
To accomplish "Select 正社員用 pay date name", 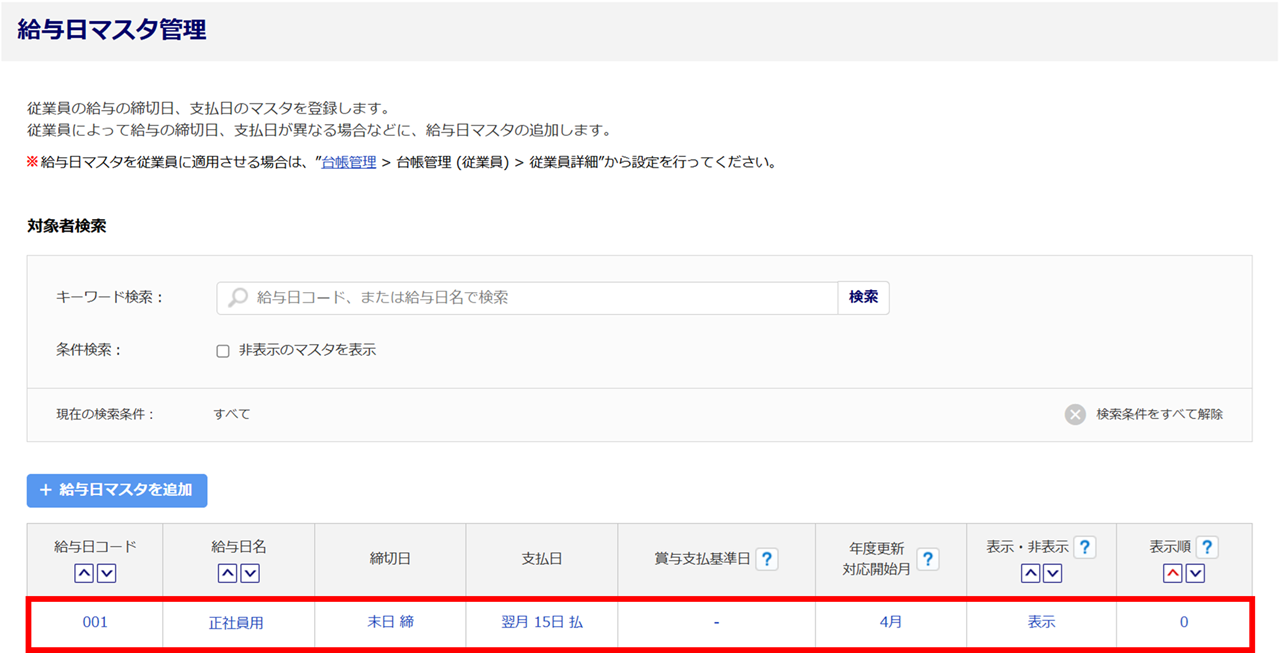I will click(x=236, y=622).
